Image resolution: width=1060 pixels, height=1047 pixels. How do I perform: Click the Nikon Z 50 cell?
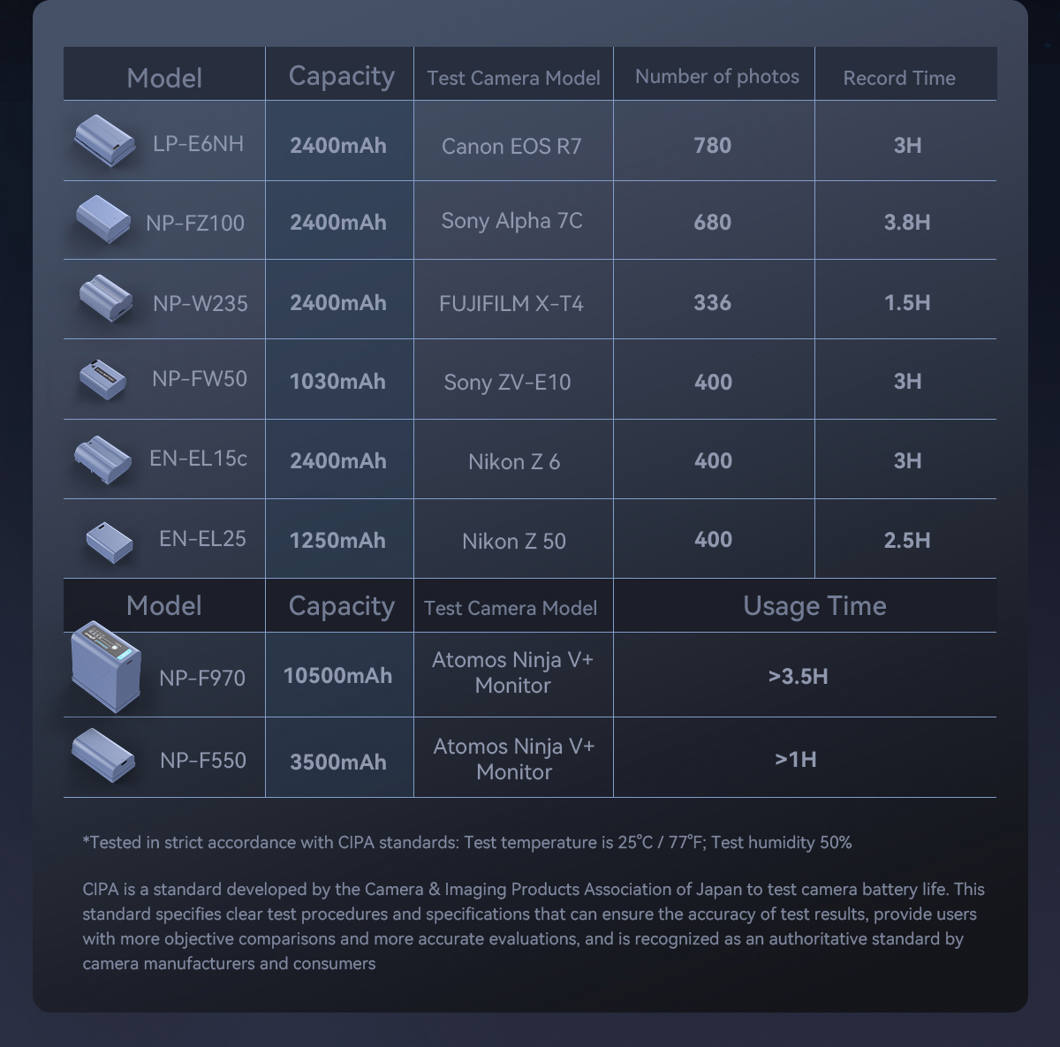513,541
